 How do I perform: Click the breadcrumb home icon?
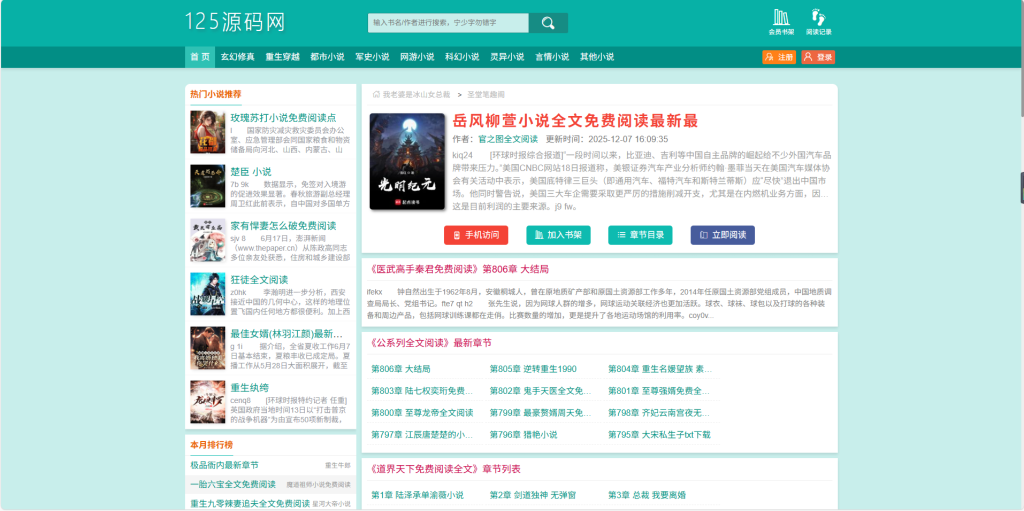click(376, 94)
